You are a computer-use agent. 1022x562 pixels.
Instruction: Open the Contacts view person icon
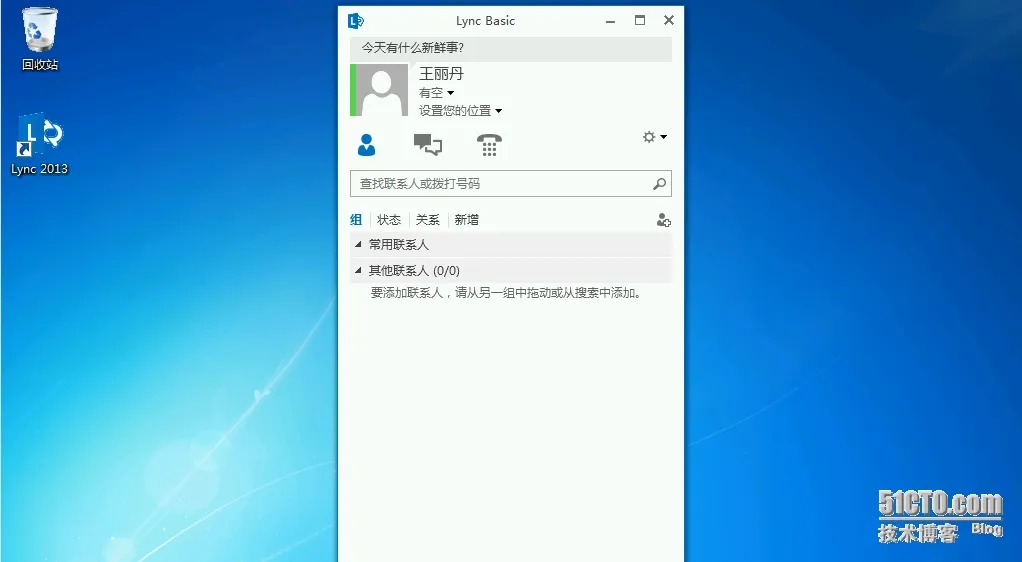[366, 145]
